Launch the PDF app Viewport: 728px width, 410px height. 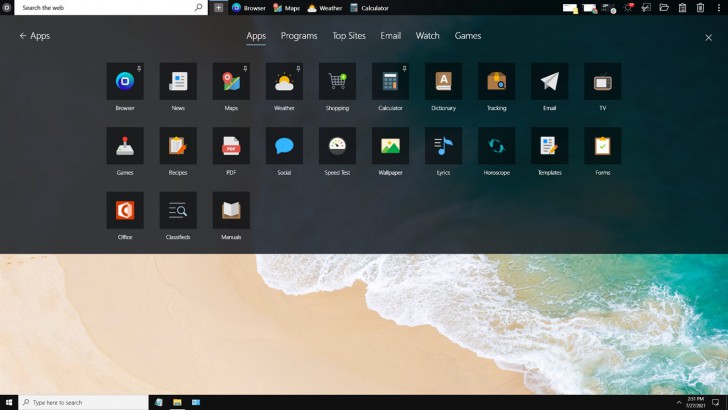(x=231, y=146)
